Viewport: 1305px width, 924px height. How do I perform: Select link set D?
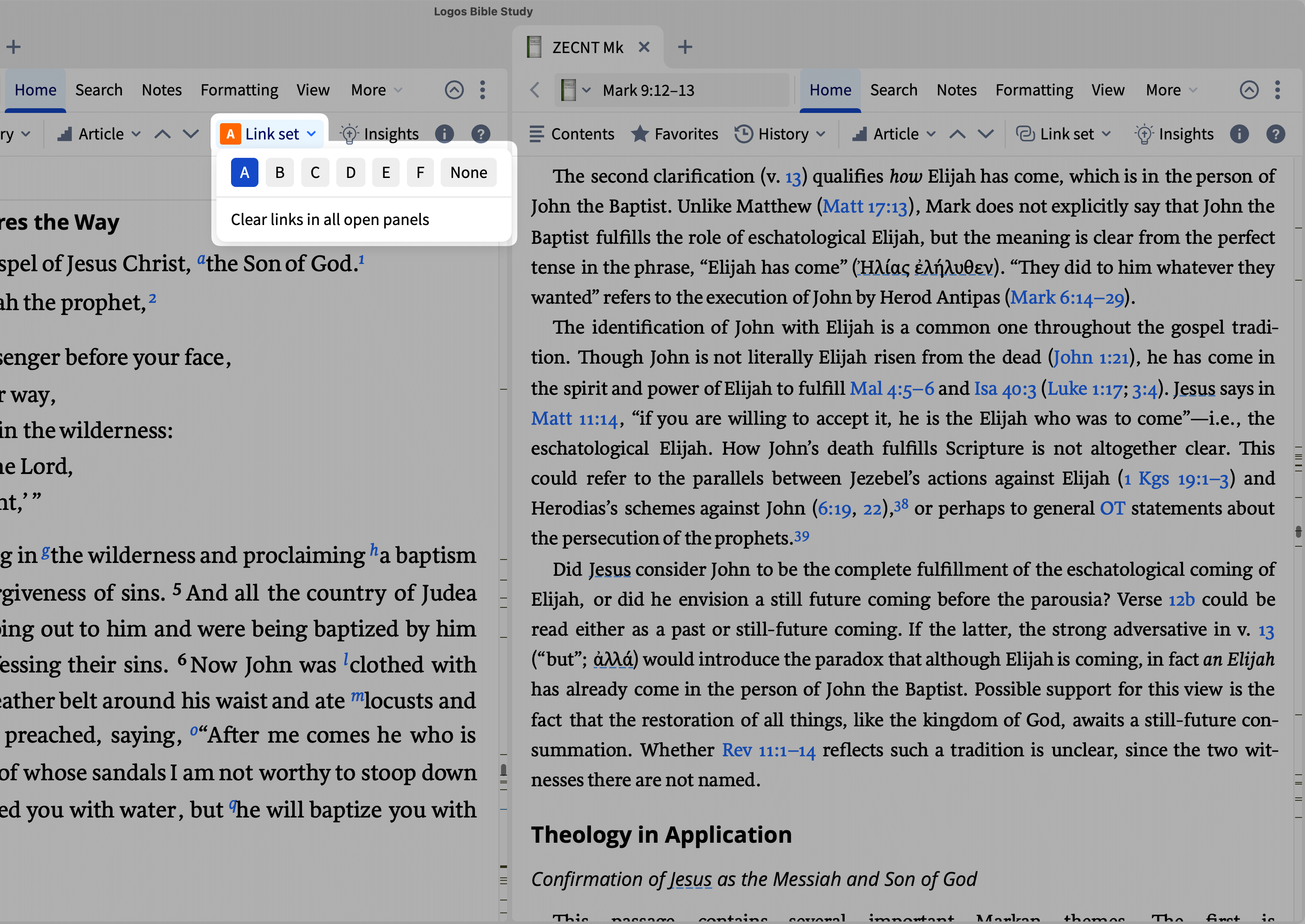click(350, 172)
